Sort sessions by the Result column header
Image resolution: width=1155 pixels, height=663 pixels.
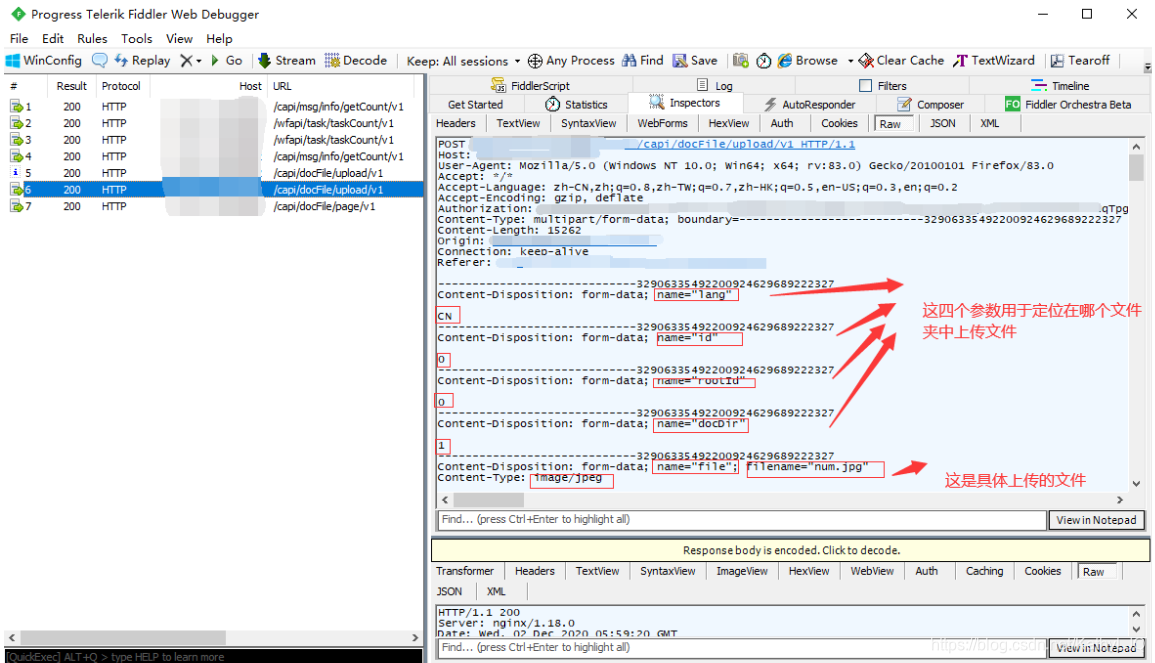(71, 86)
